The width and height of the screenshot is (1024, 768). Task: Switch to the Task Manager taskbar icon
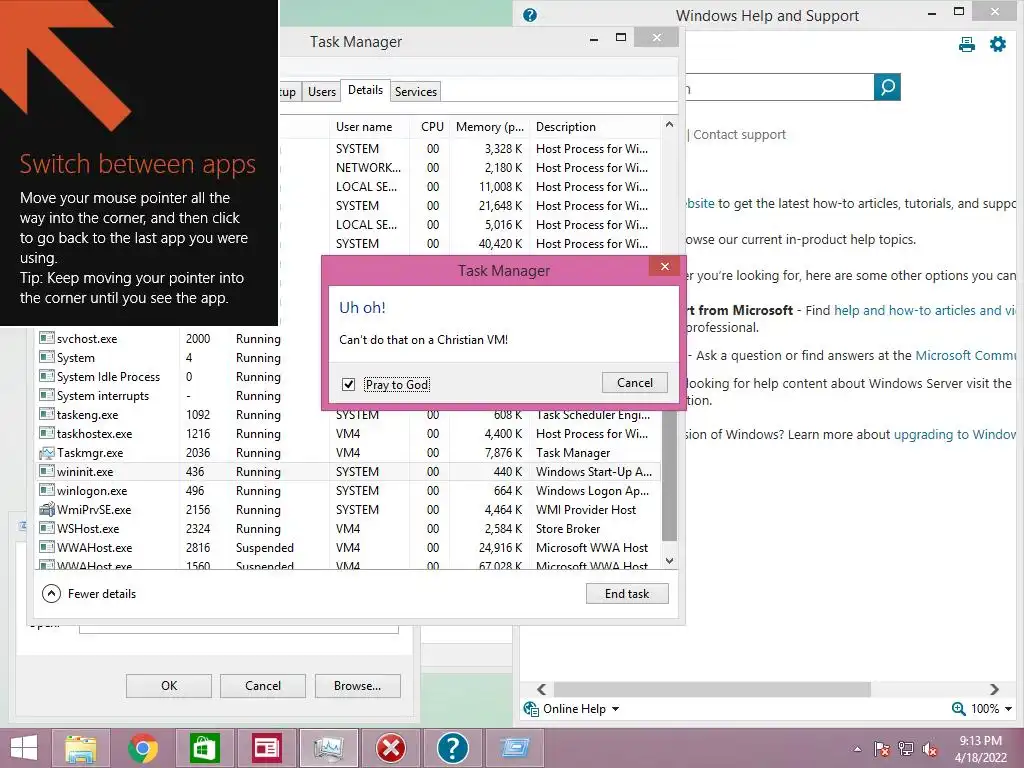coord(328,748)
